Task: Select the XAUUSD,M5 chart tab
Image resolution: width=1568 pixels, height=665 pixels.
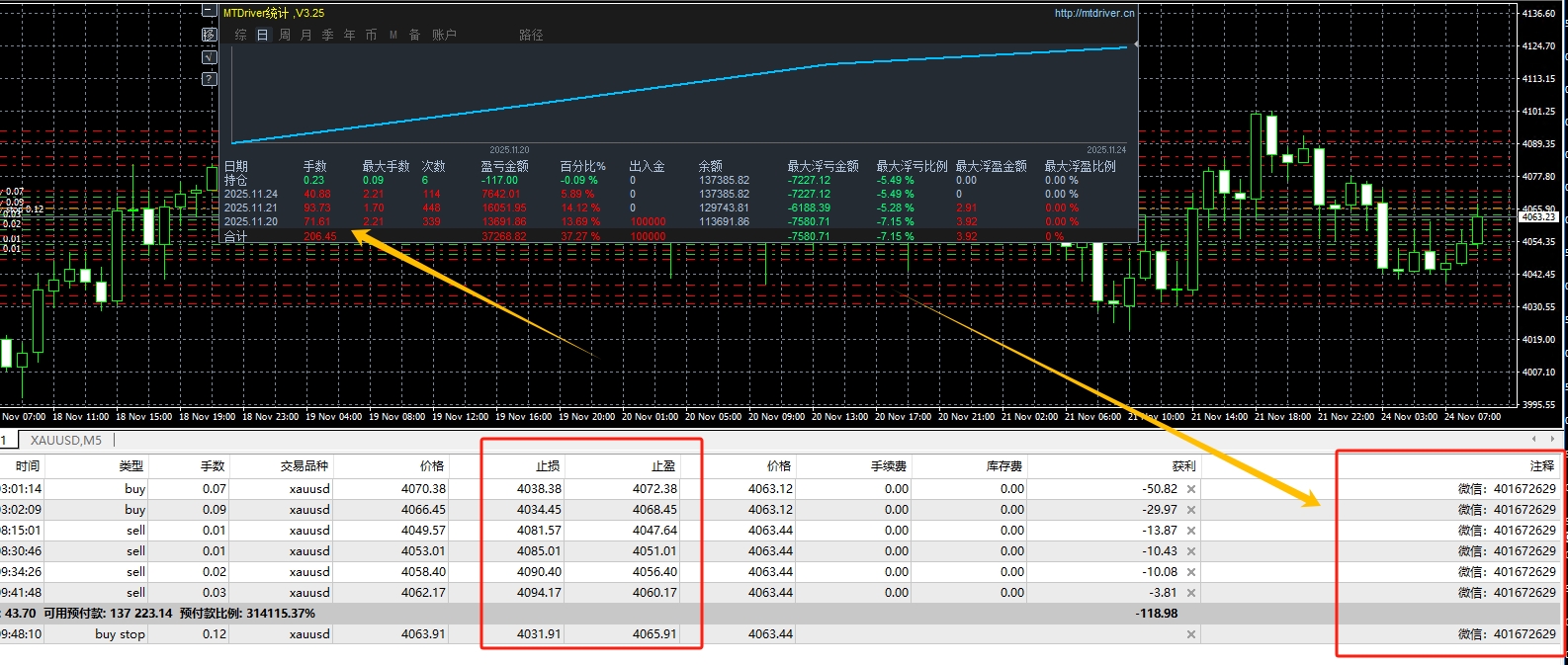Action: [x=65, y=441]
